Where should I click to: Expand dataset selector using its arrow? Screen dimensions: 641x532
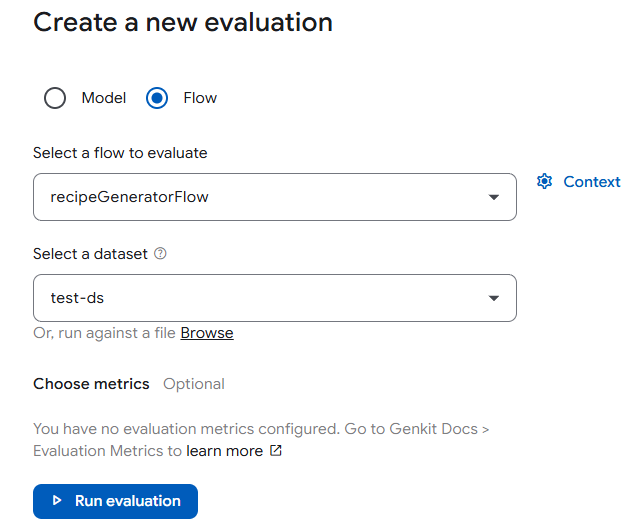493,298
